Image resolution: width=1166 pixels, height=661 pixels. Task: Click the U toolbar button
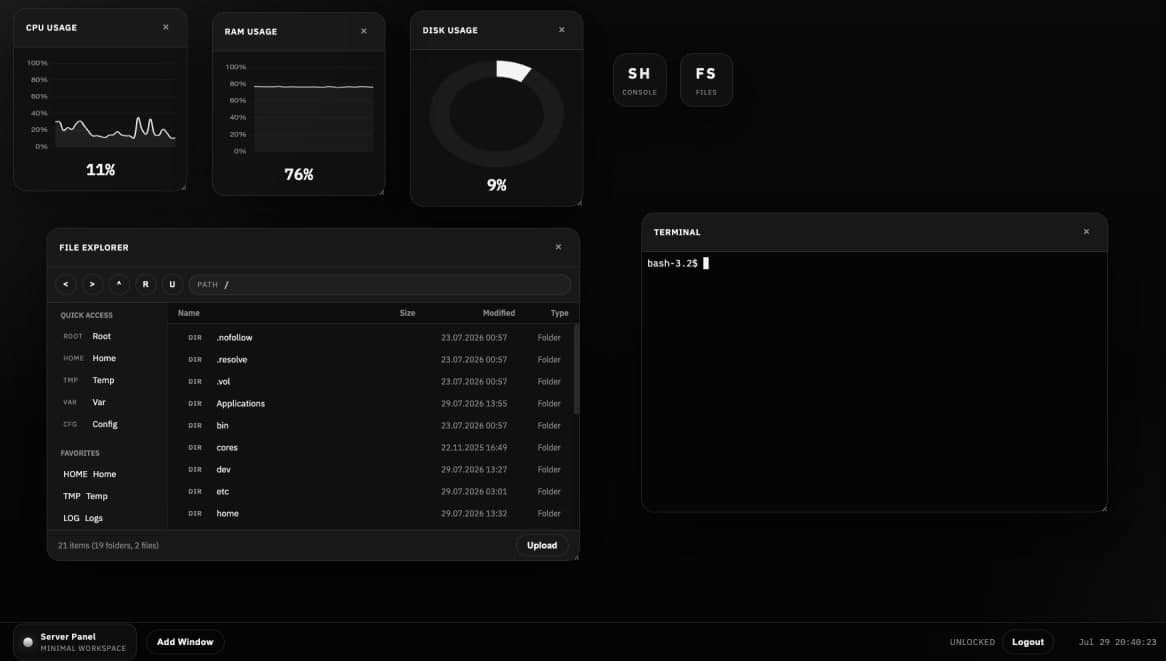[x=173, y=285]
